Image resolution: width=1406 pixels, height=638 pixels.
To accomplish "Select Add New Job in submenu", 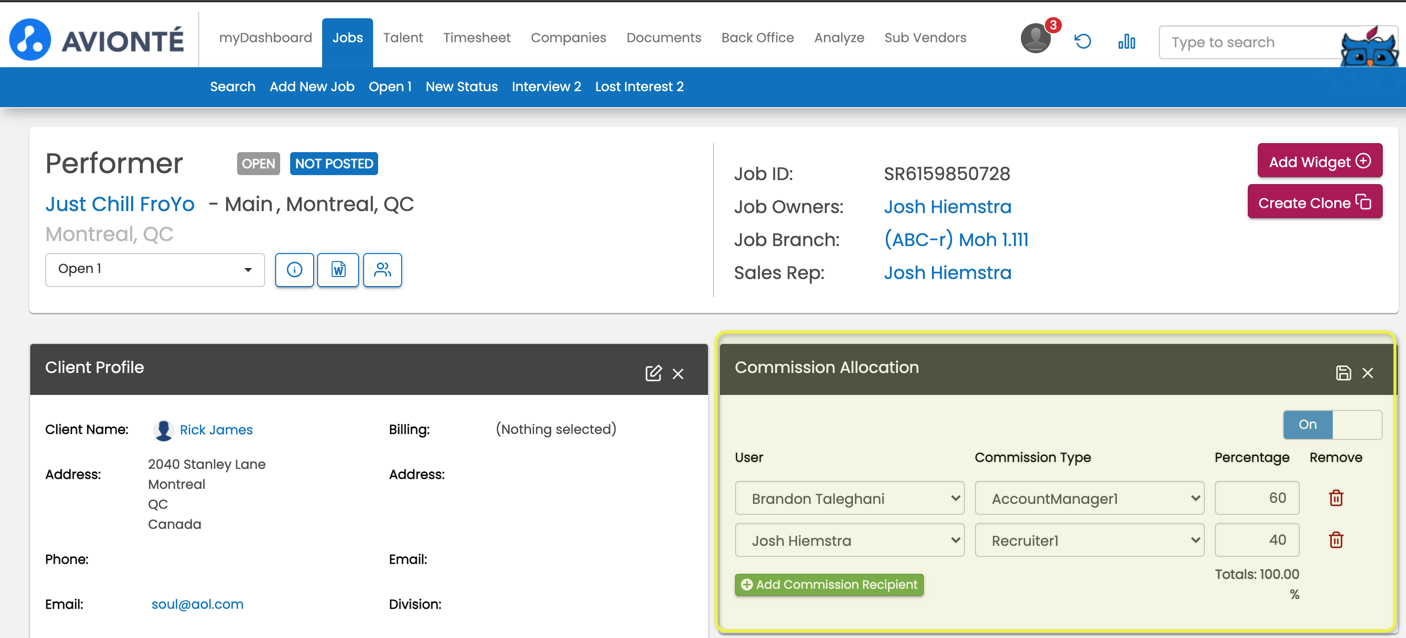I will [x=312, y=87].
